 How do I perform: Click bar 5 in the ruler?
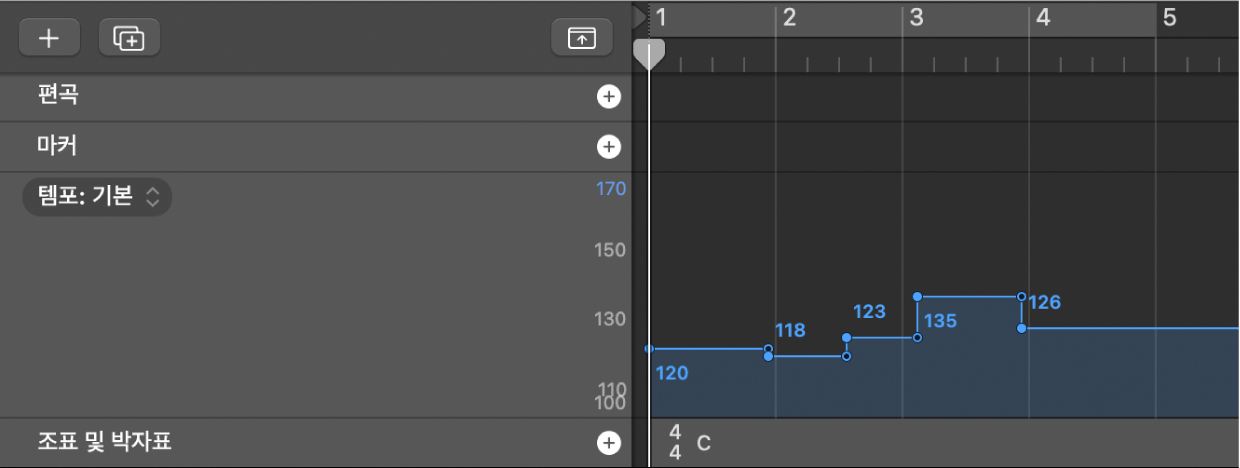point(1169,18)
